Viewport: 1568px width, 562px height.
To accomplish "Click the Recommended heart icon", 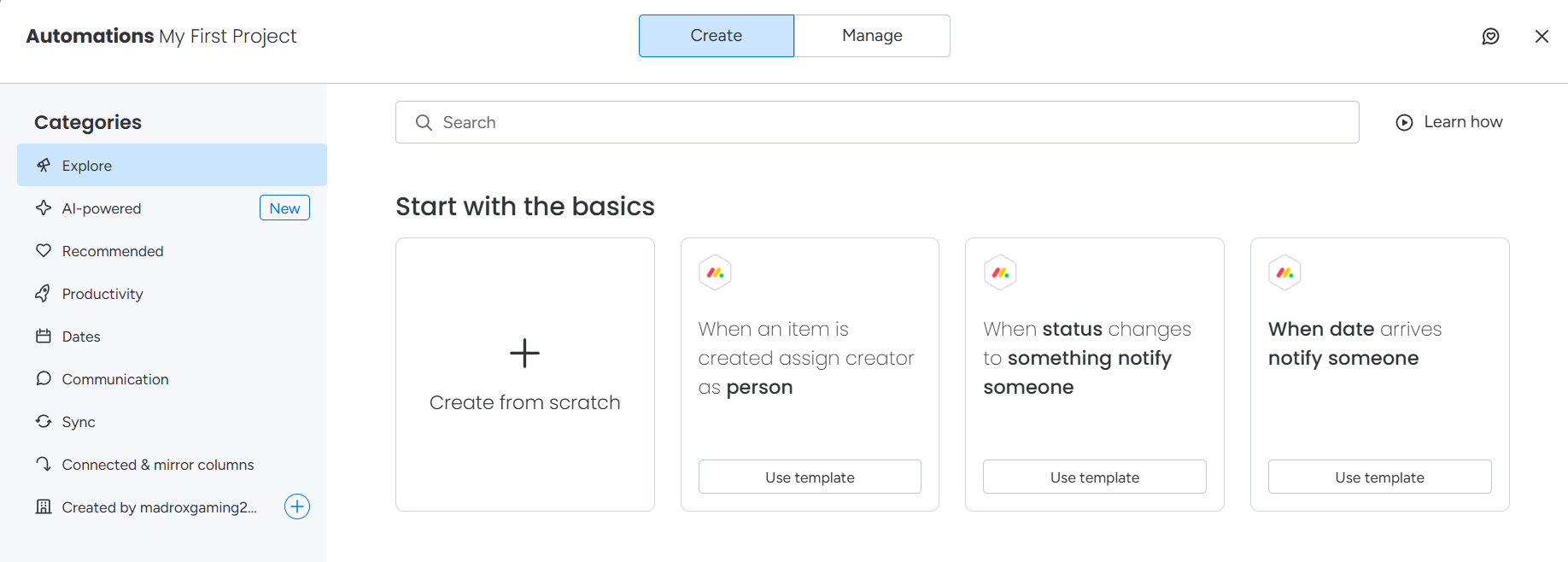I will click(x=44, y=250).
